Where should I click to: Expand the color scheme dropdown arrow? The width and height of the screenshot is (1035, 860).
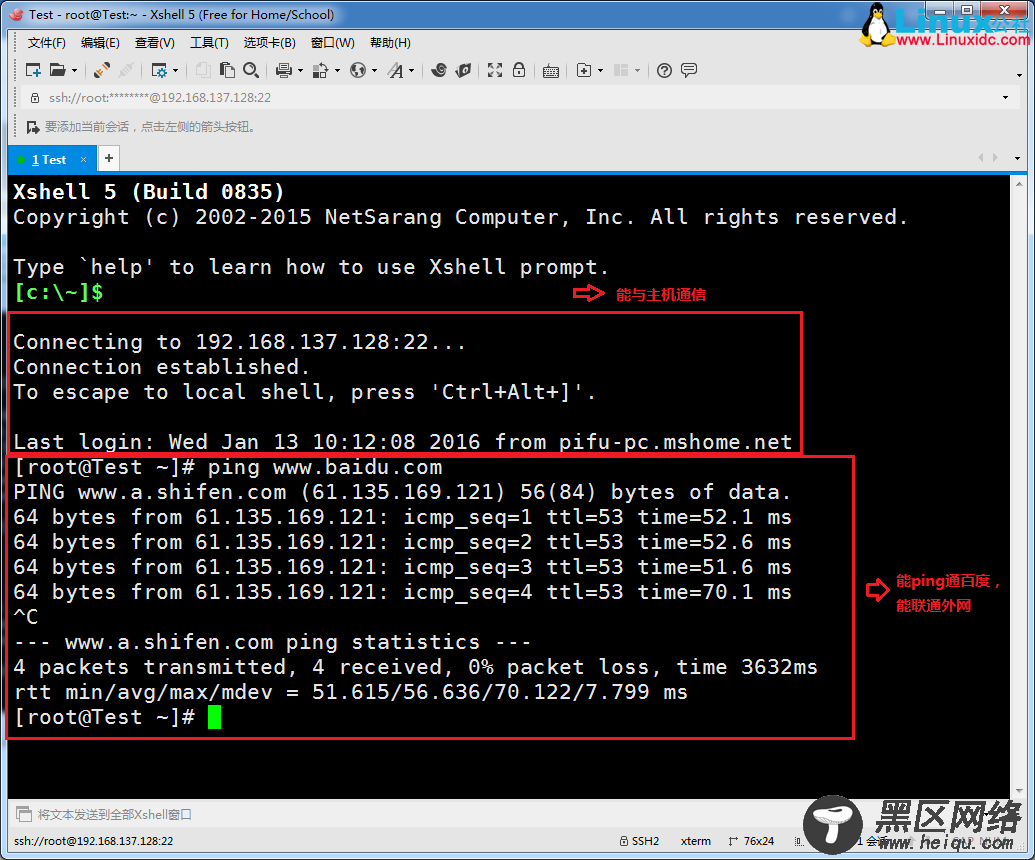337,70
